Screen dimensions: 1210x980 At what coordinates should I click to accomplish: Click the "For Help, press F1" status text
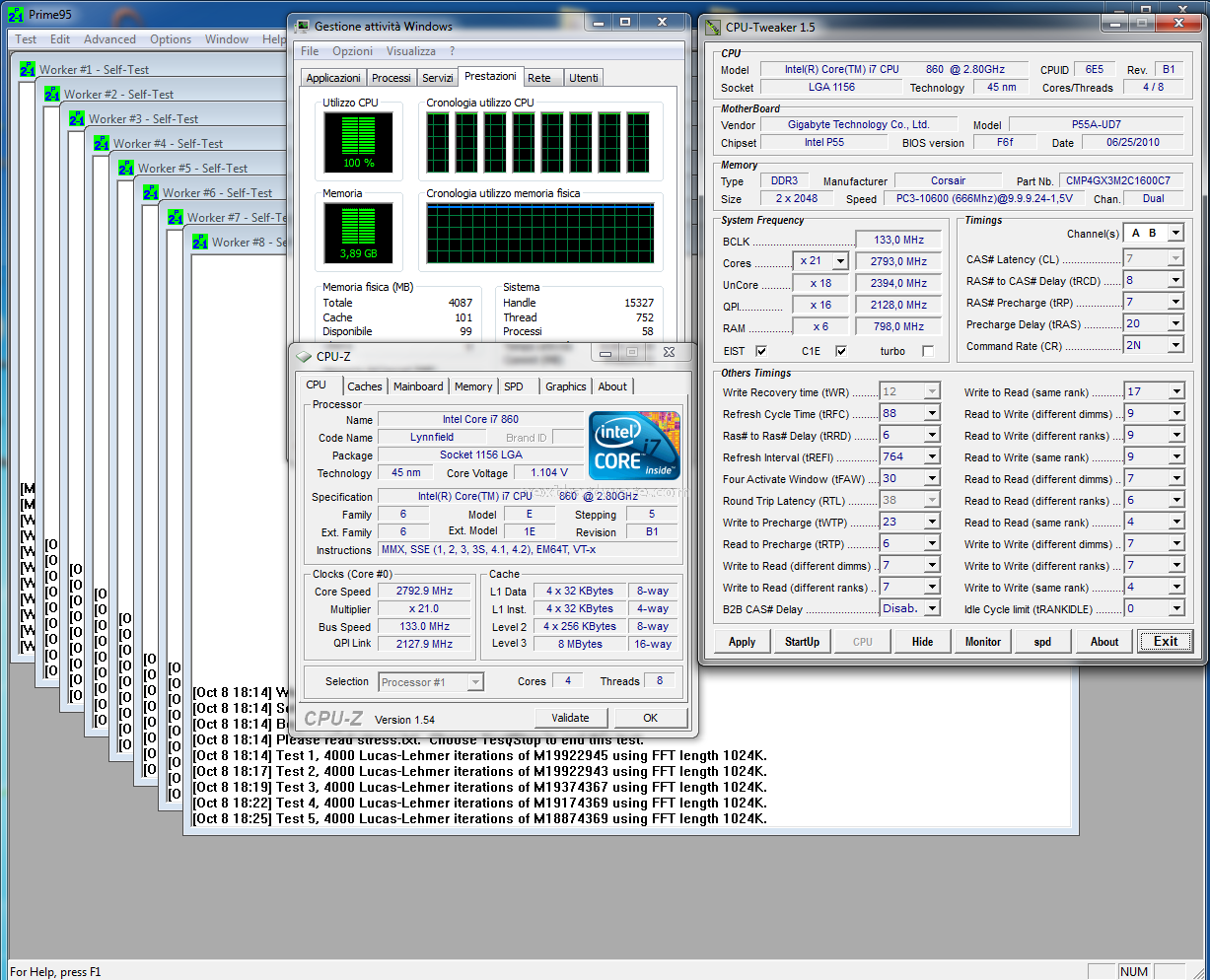(55, 972)
